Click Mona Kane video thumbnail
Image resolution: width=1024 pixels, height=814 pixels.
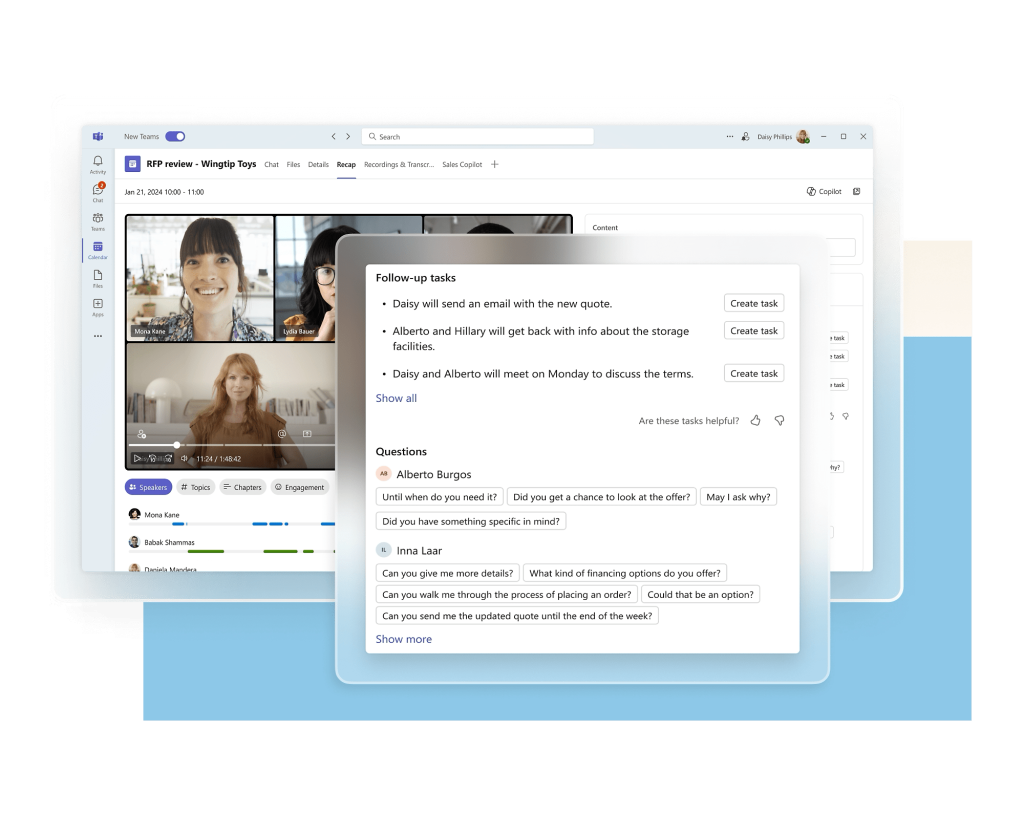click(200, 278)
